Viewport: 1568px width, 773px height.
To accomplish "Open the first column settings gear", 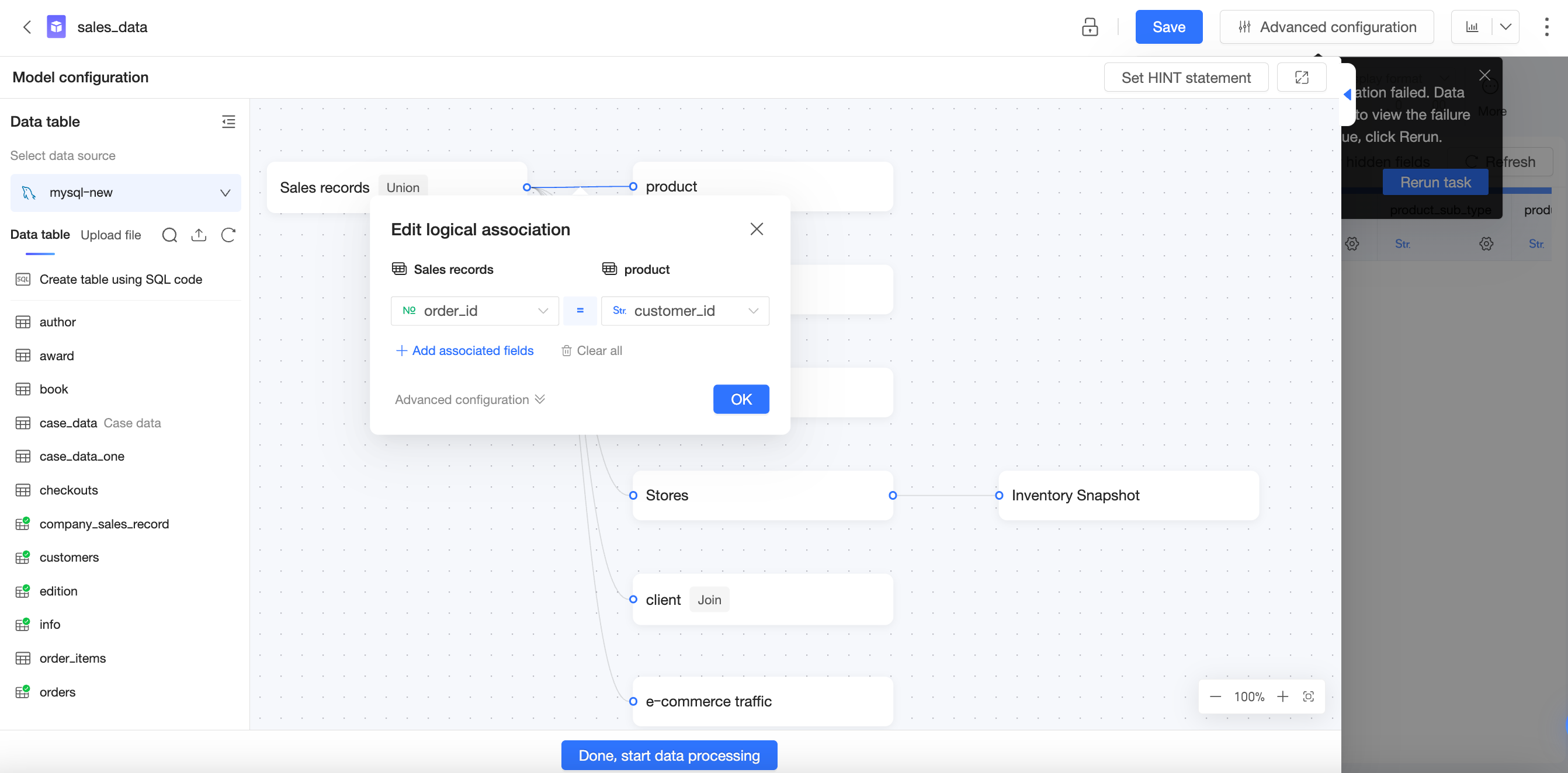I will pos(1352,244).
